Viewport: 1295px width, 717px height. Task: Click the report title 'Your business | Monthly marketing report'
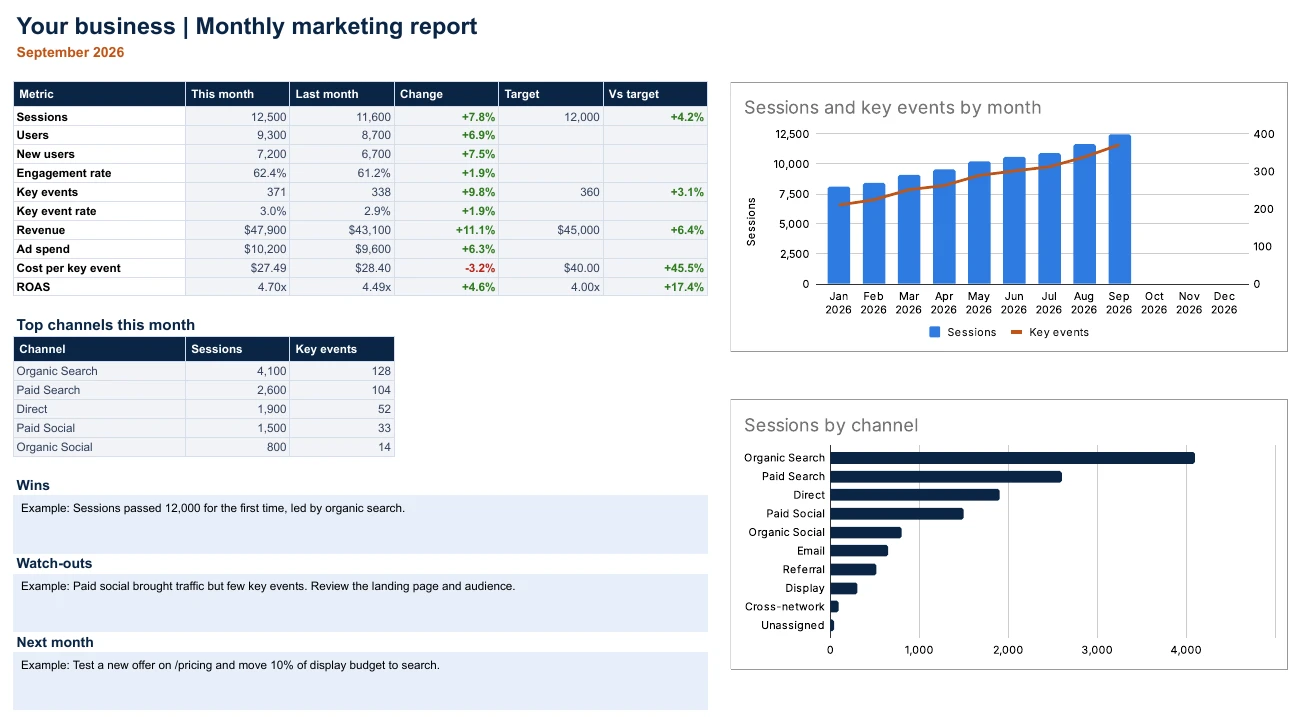click(247, 27)
